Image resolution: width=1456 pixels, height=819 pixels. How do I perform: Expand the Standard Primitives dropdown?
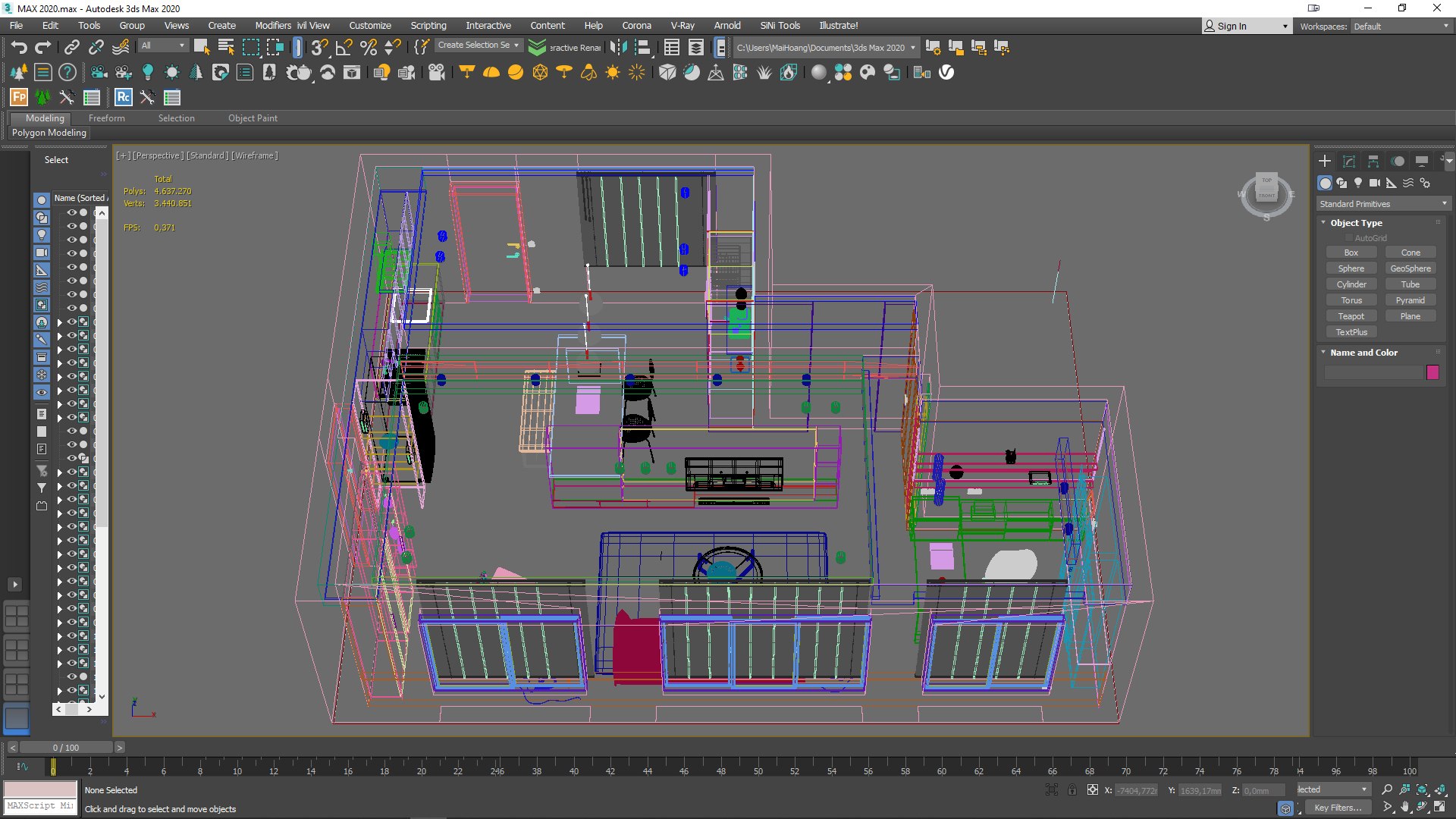click(x=1383, y=204)
